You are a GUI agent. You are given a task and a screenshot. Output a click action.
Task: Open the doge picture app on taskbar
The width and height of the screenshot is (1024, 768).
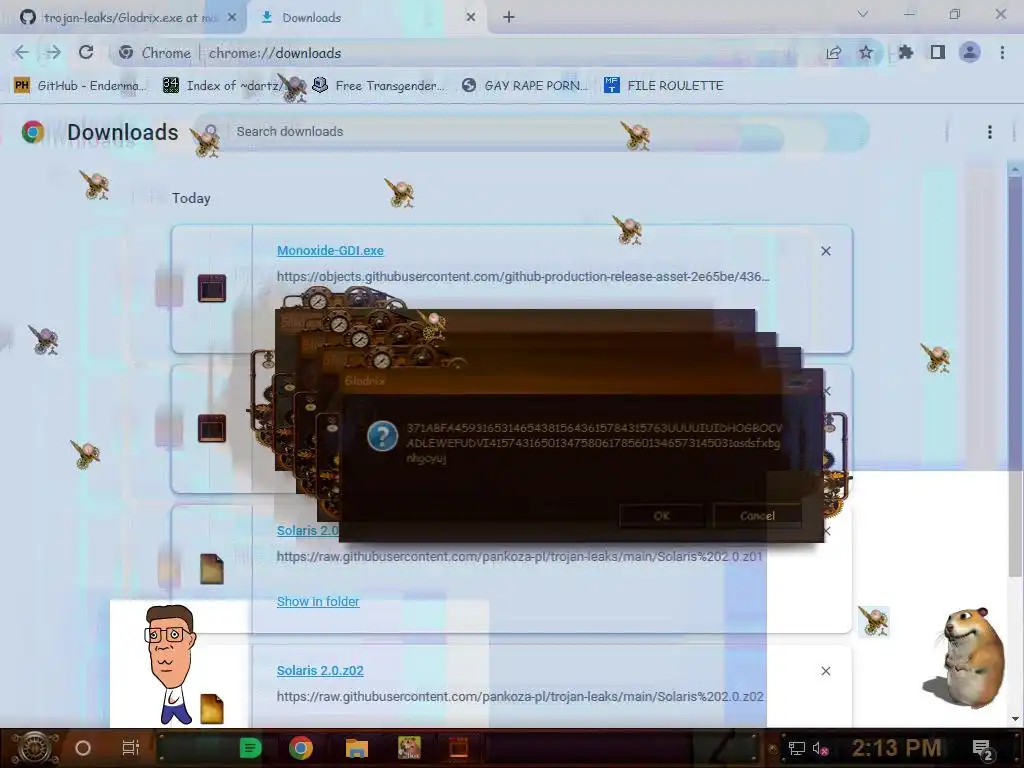409,748
